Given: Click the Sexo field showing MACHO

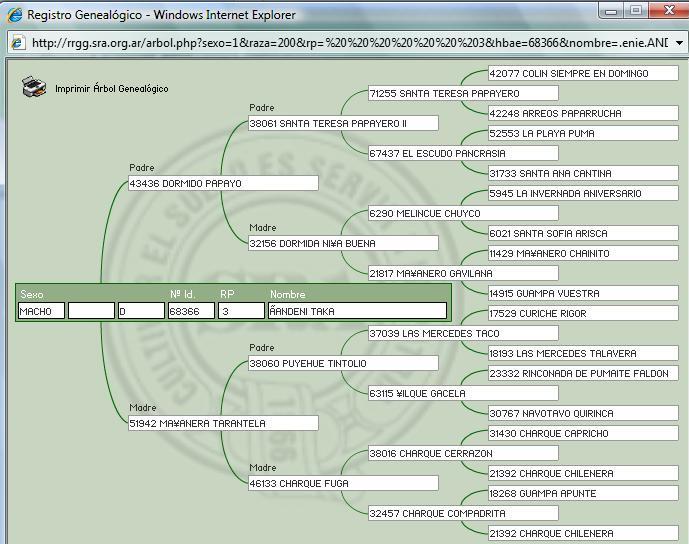Looking at the screenshot, I should click(x=41, y=311).
